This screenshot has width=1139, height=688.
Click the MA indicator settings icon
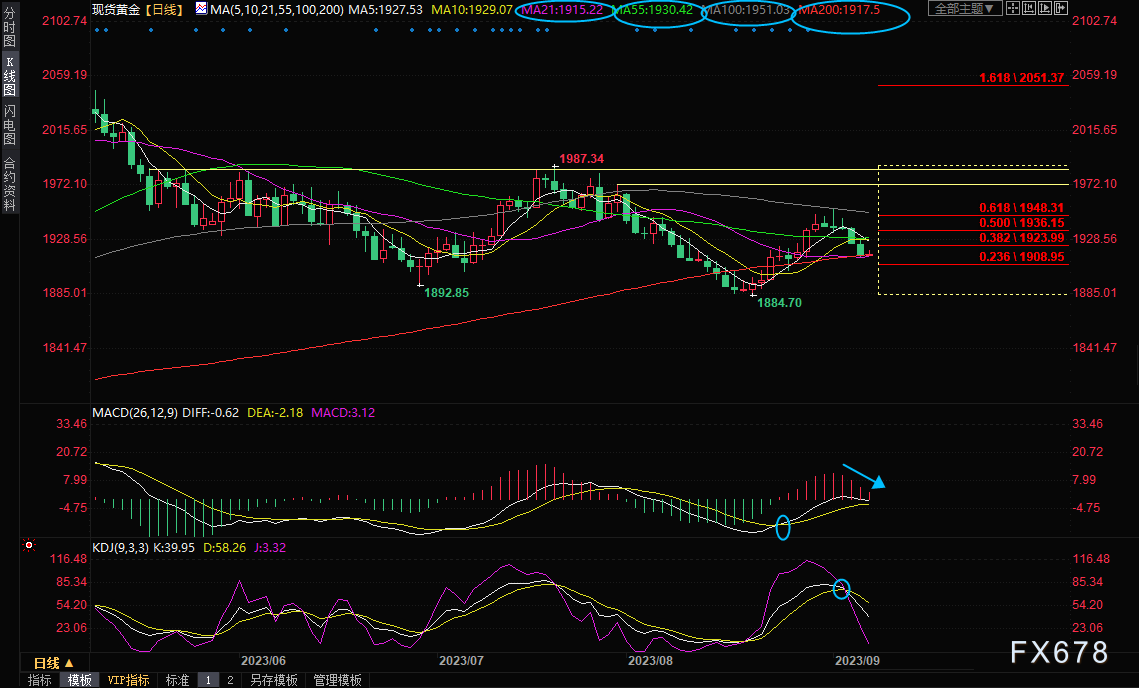pyautogui.click(x=201, y=9)
